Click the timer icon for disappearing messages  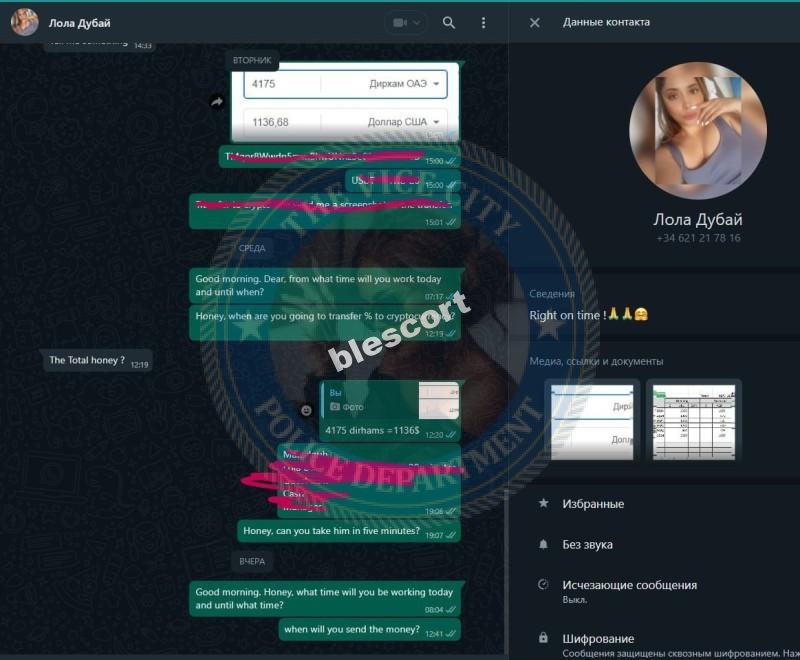tap(543, 585)
